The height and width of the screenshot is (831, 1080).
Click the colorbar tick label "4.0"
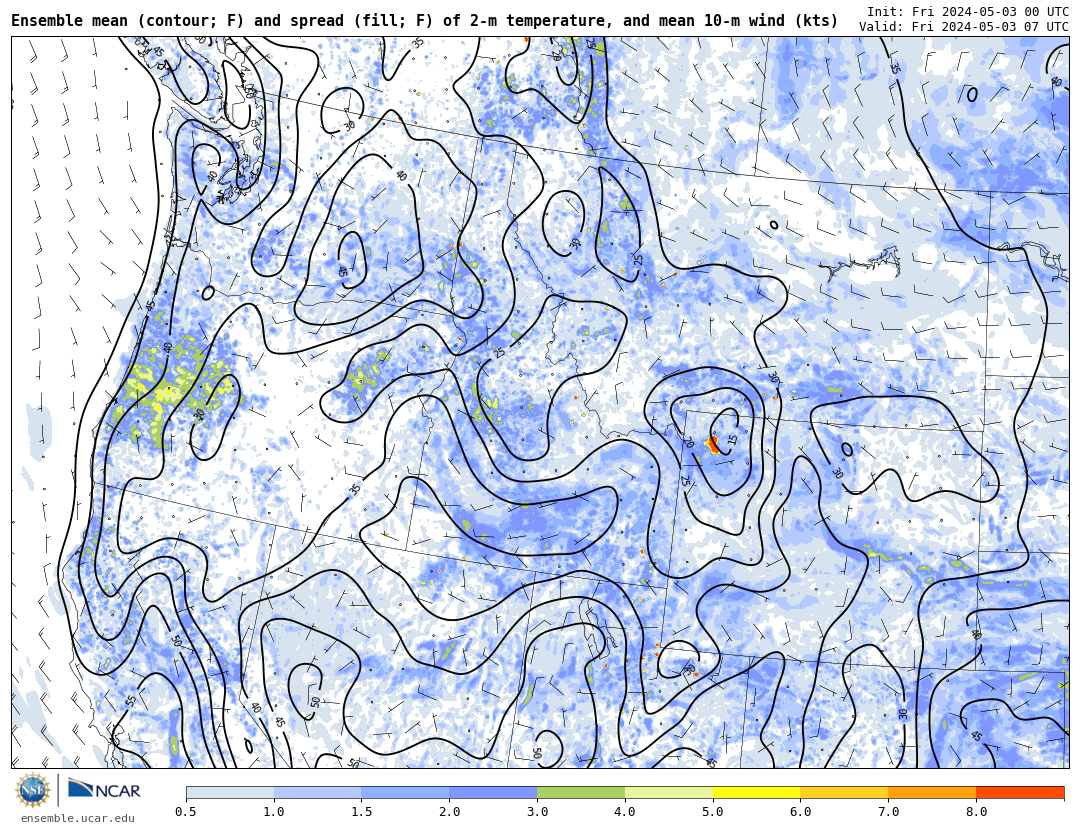click(x=625, y=812)
